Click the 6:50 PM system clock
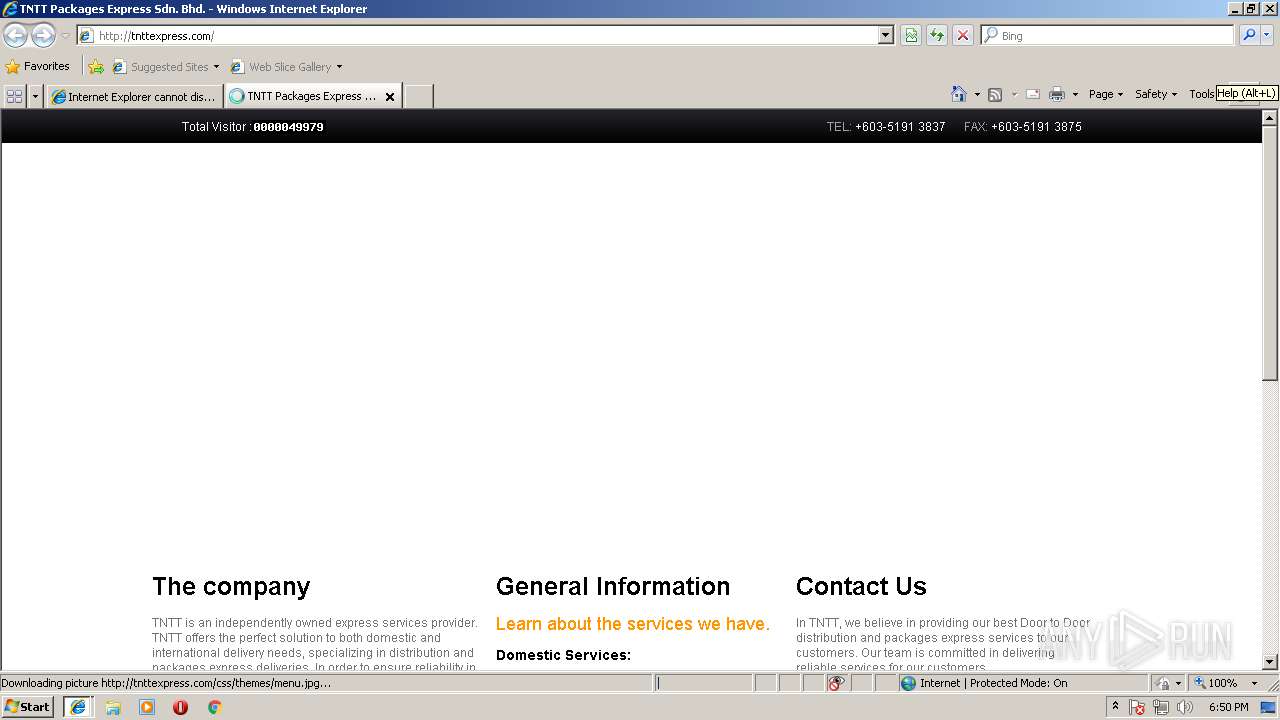Viewport: 1280px width, 720px height. (x=1228, y=707)
